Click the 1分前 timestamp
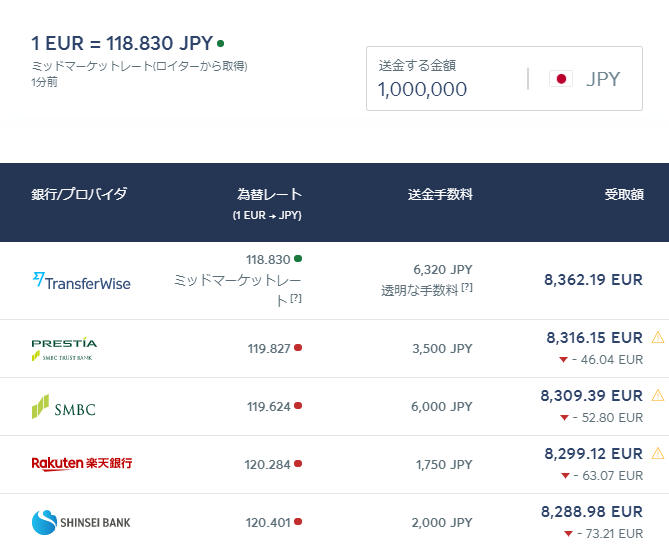Screen dimensions: 669x544 [44, 82]
